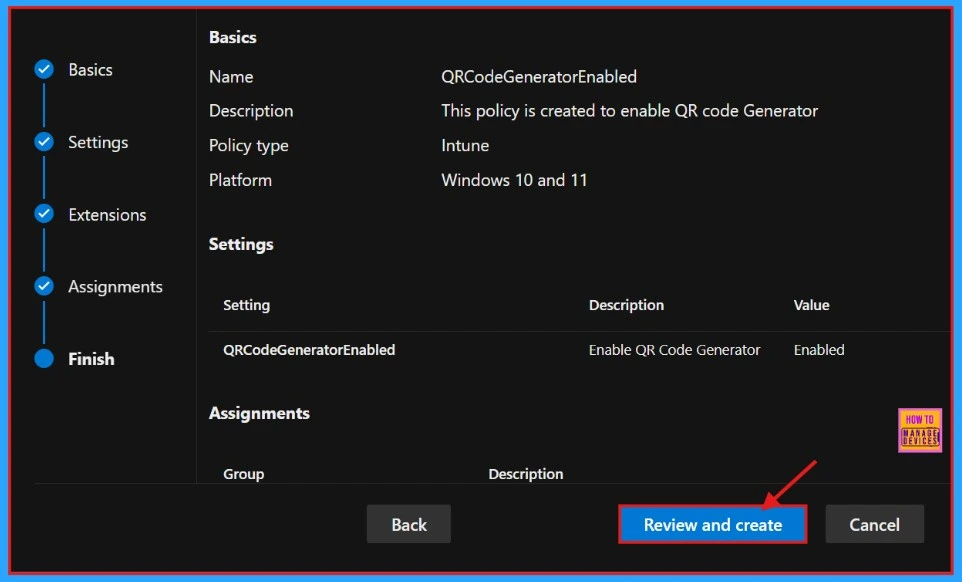The image size is (962, 582).
Task: Click the Basics section heading
Action: [233, 37]
